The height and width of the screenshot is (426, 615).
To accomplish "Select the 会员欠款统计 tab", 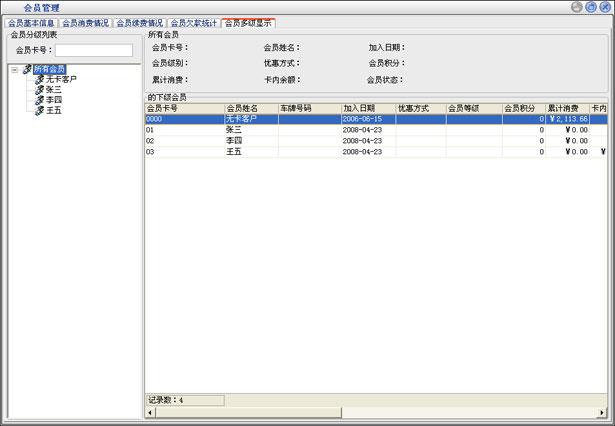I will 194,22.
